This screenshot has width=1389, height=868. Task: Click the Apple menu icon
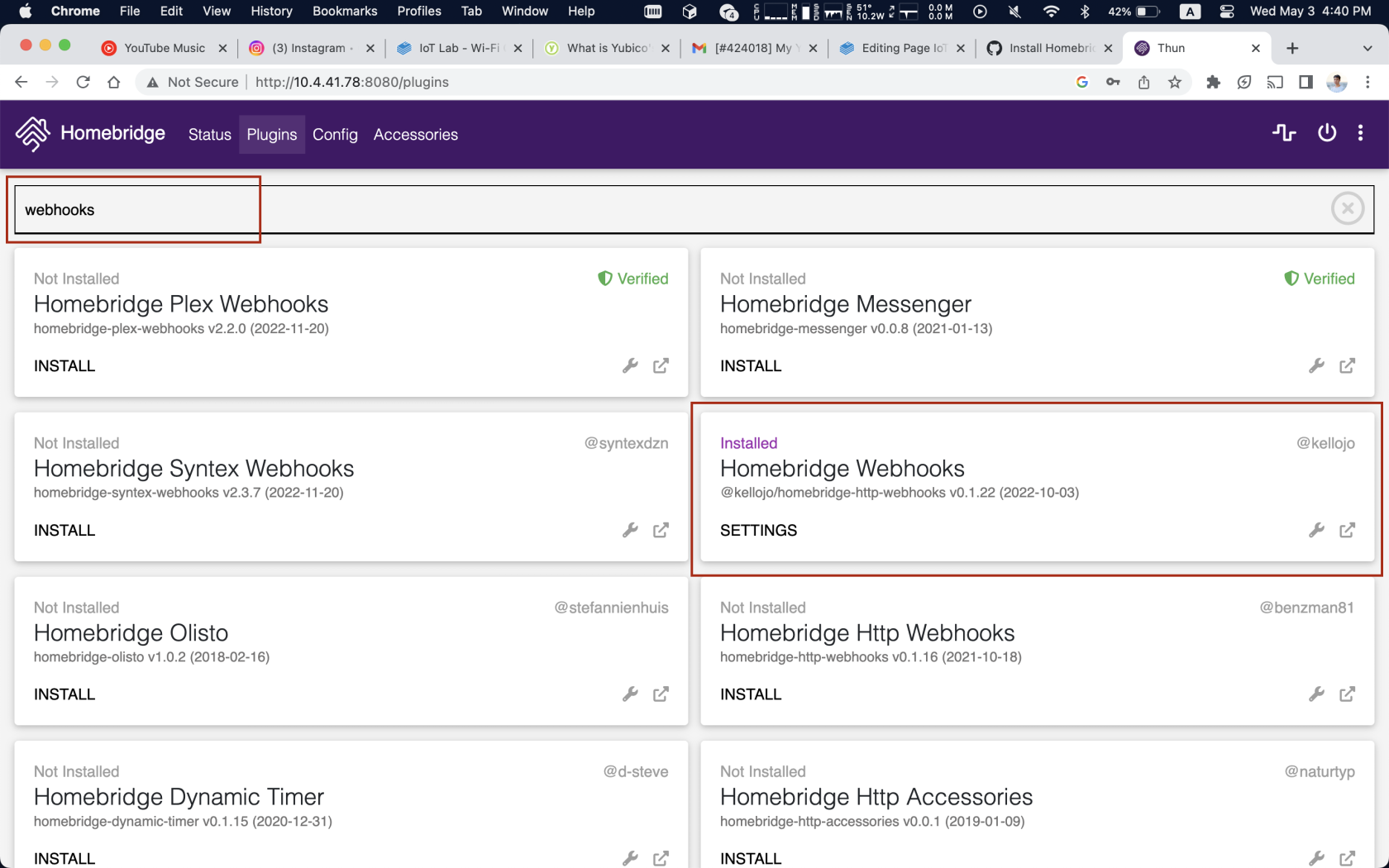point(25,11)
